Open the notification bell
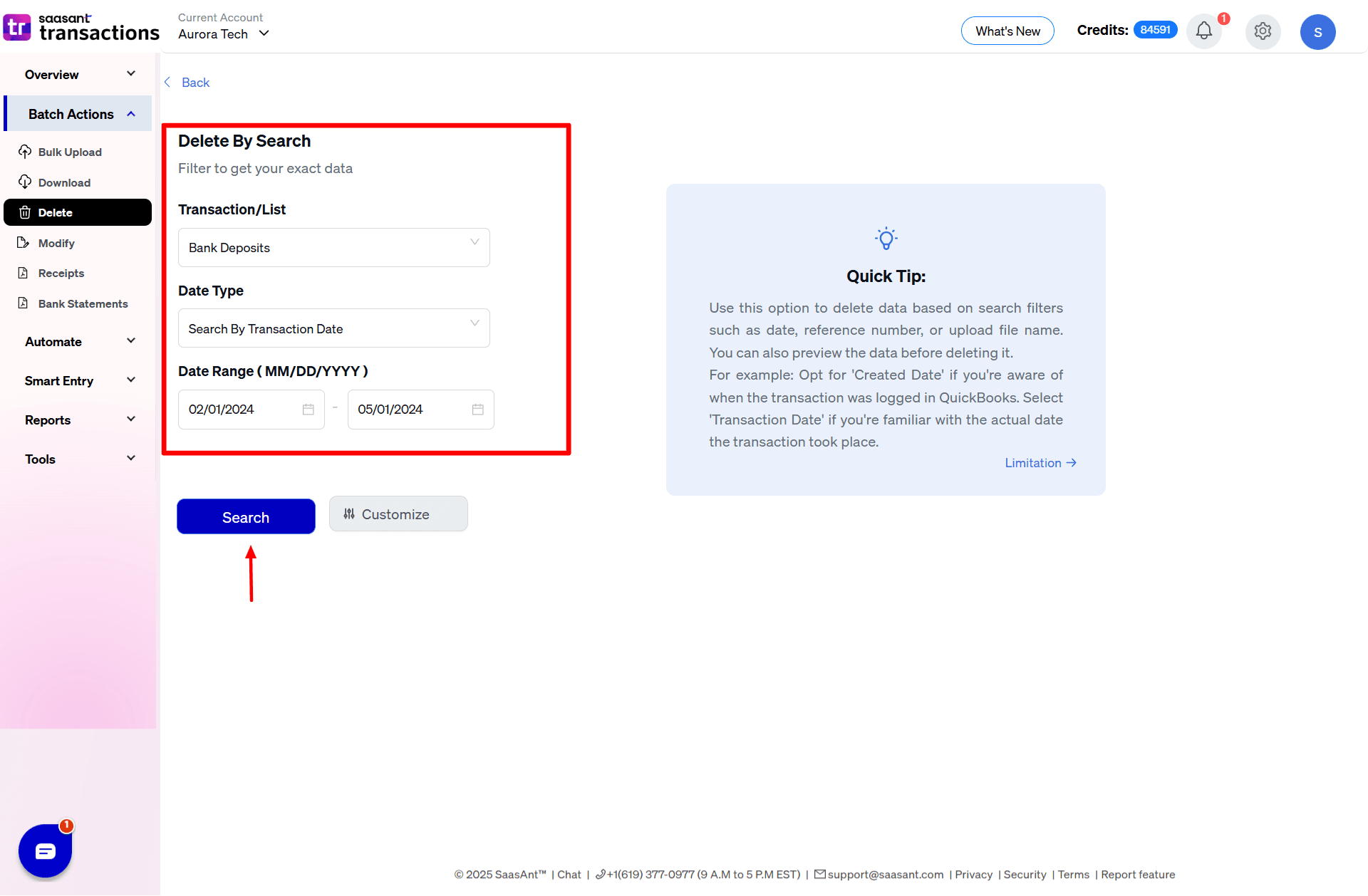This screenshot has width=1368, height=896. (x=1203, y=31)
